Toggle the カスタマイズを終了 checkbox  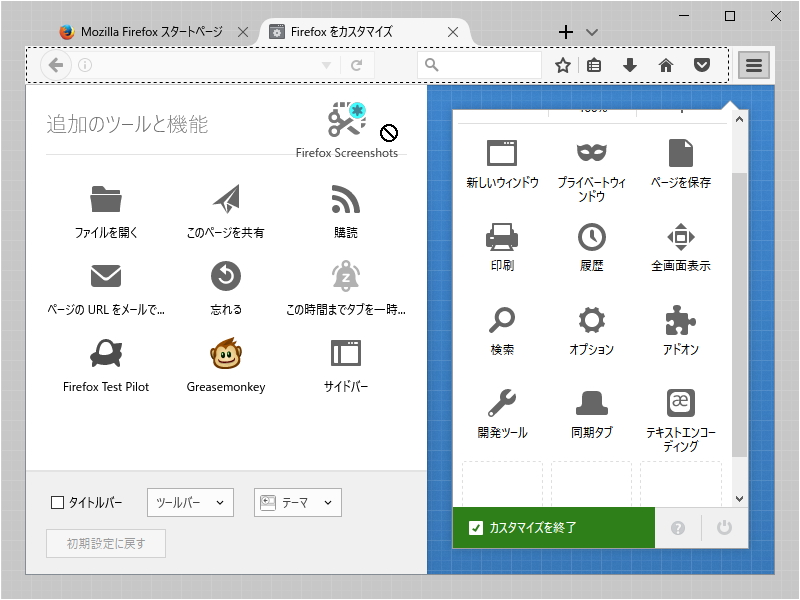pos(473,527)
